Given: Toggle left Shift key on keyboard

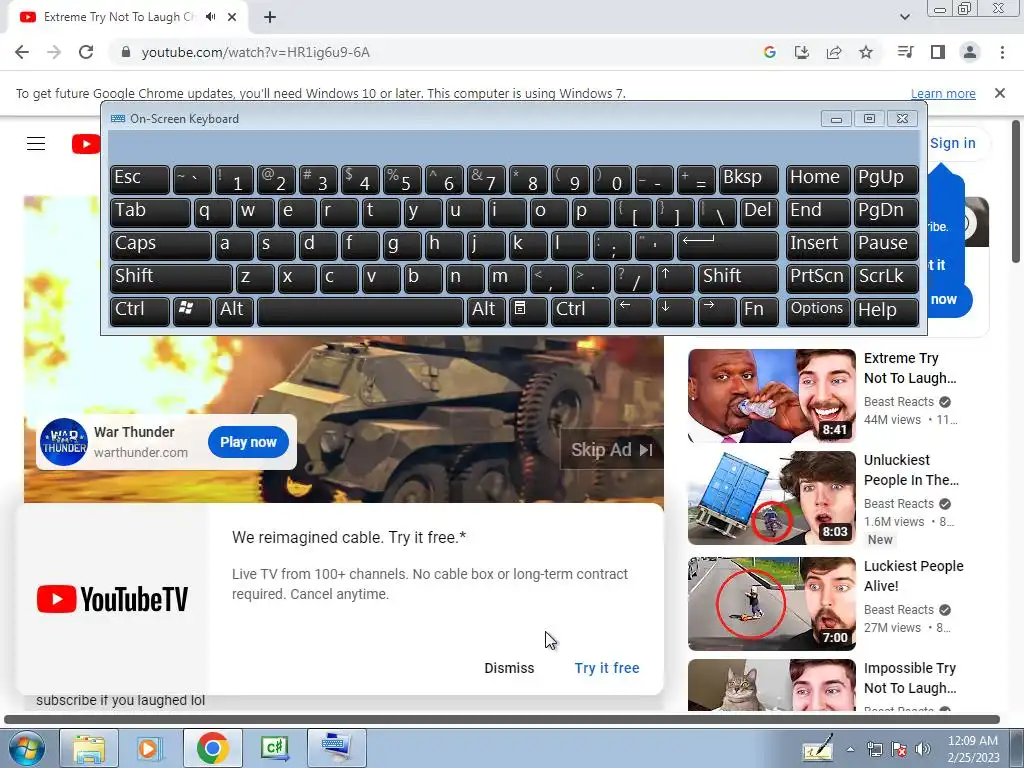Looking at the screenshot, I should point(171,278).
